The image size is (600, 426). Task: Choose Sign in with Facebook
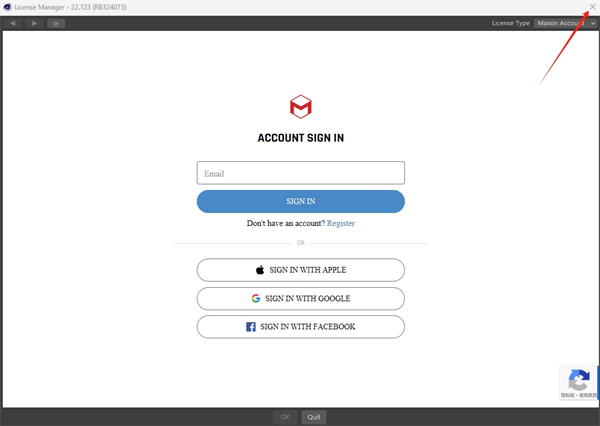300,327
